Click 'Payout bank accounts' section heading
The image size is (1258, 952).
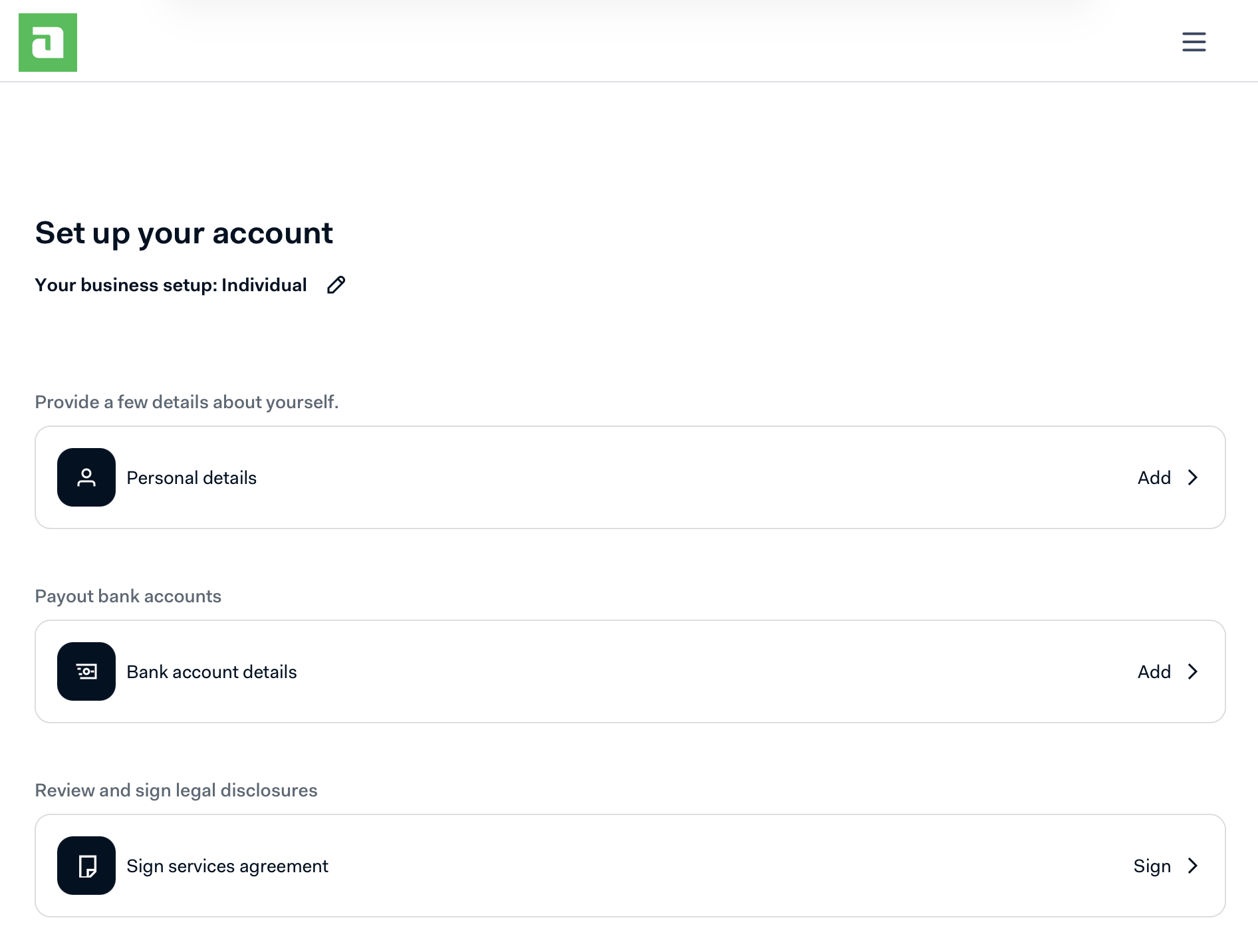tap(128, 596)
